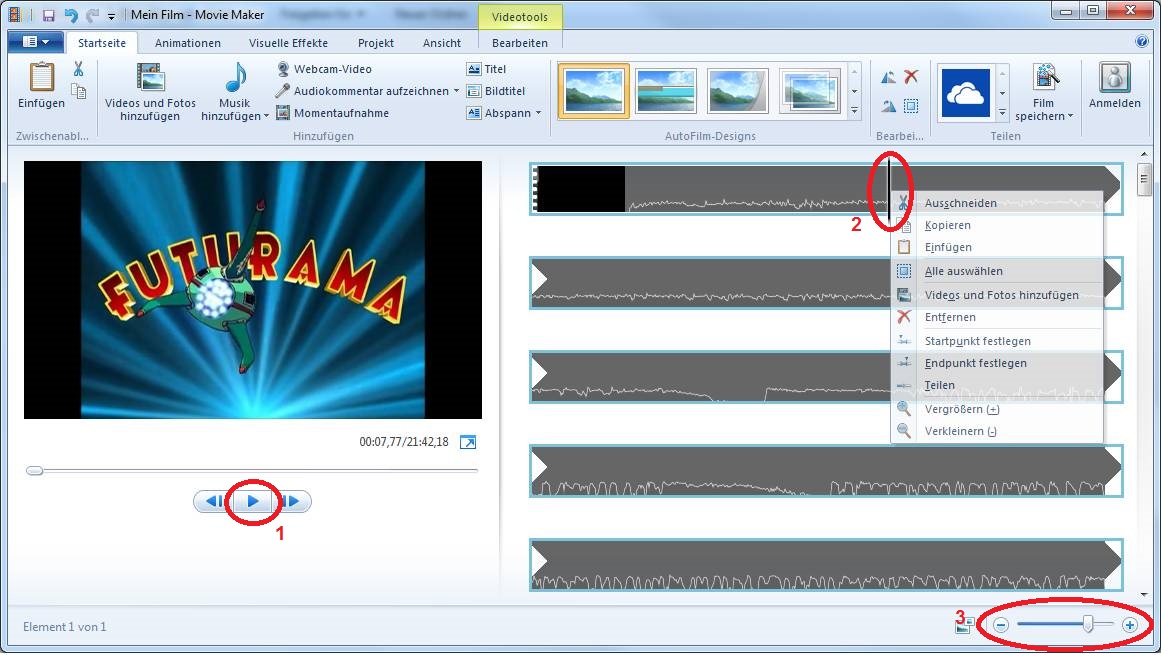Click the zoom-in plus icon in status bar

[1130, 625]
